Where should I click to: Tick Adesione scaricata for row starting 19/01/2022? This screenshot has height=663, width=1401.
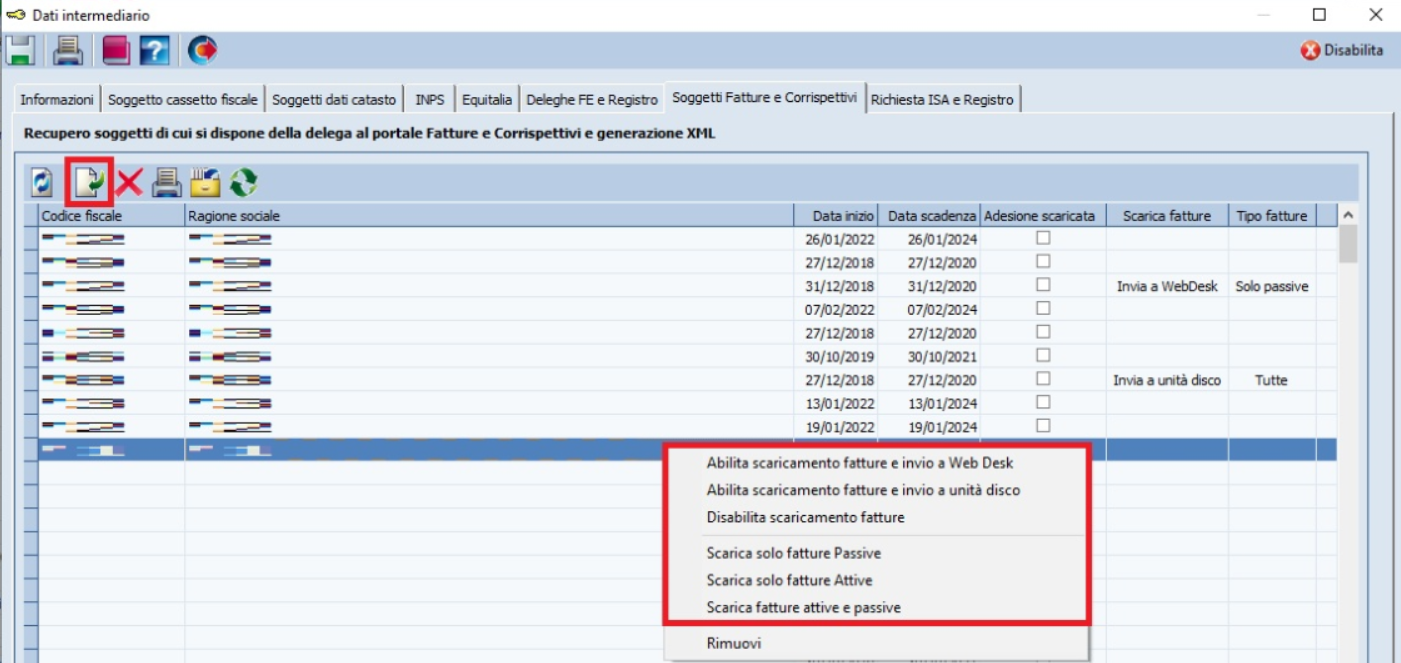[x=1043, y=425]
